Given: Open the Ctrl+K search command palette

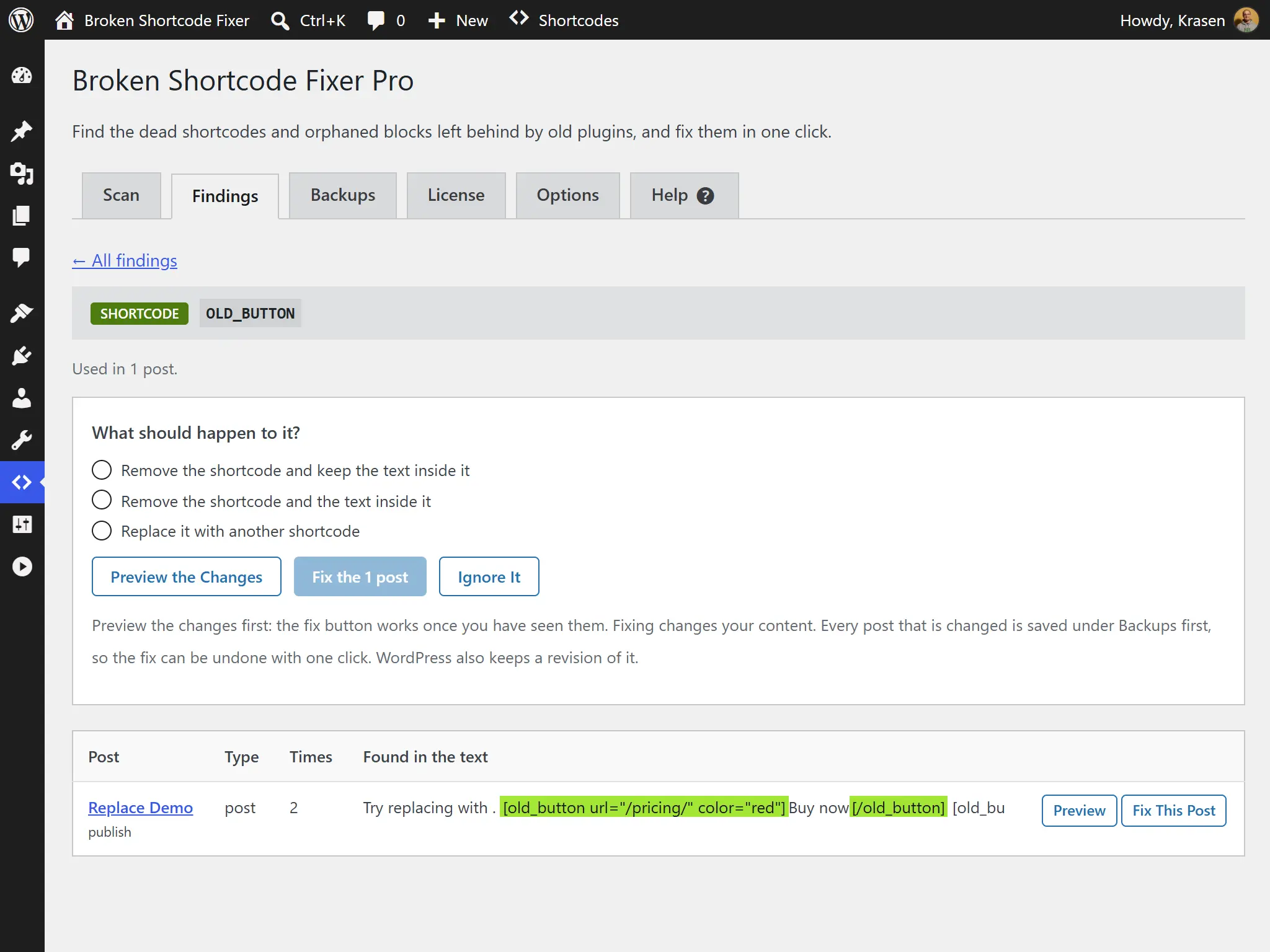Looking at the screenshot, I should tap(308, 20).
